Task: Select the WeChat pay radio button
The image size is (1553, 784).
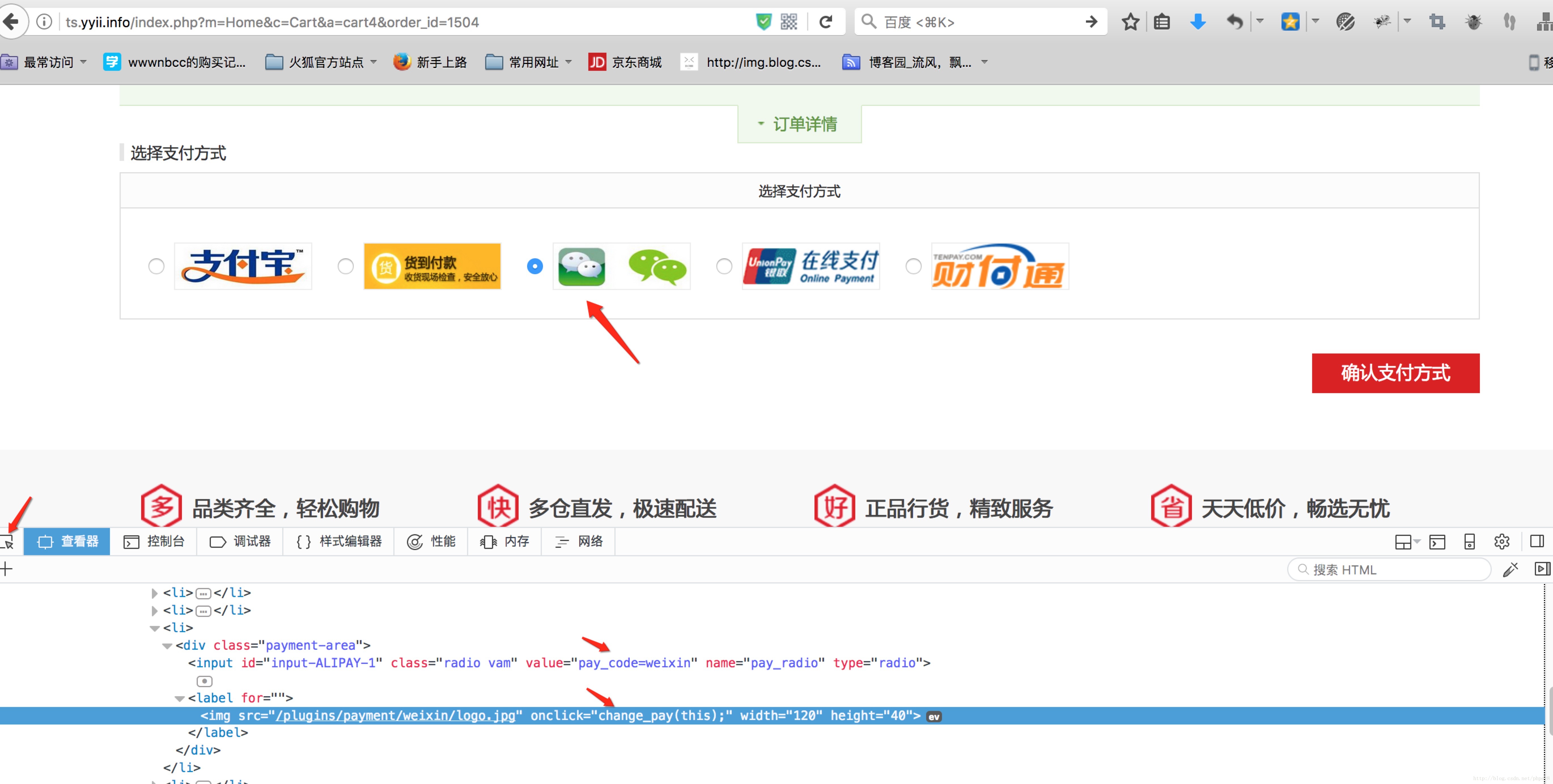Action: (x=535, y=266)
